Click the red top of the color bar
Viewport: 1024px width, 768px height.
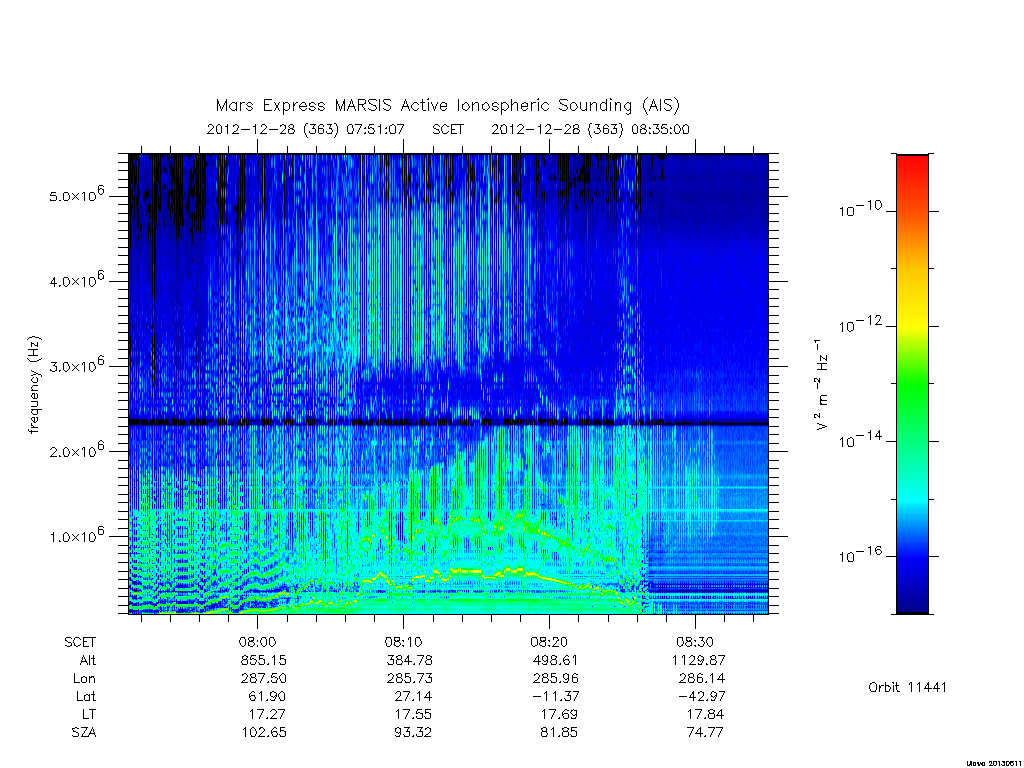[x=912, y=167]
